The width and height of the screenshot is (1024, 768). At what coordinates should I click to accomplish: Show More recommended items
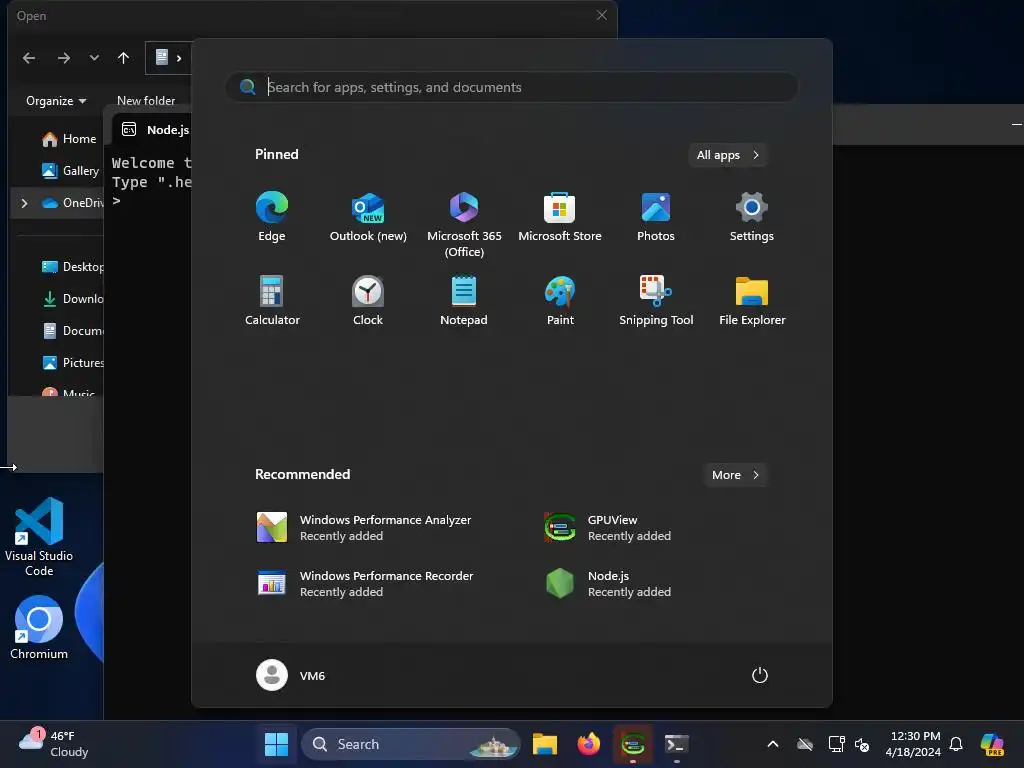735,475
